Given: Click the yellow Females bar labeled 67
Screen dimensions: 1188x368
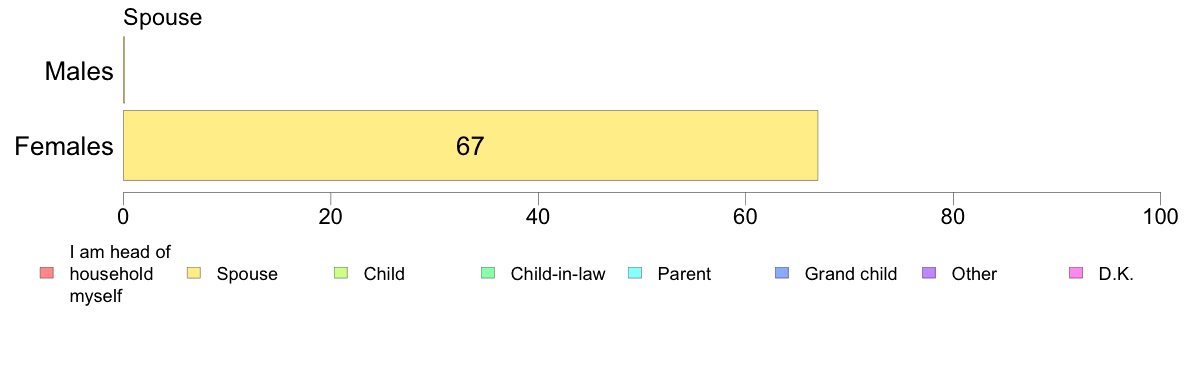Looking at the screenshot, I should pos(471,145).
